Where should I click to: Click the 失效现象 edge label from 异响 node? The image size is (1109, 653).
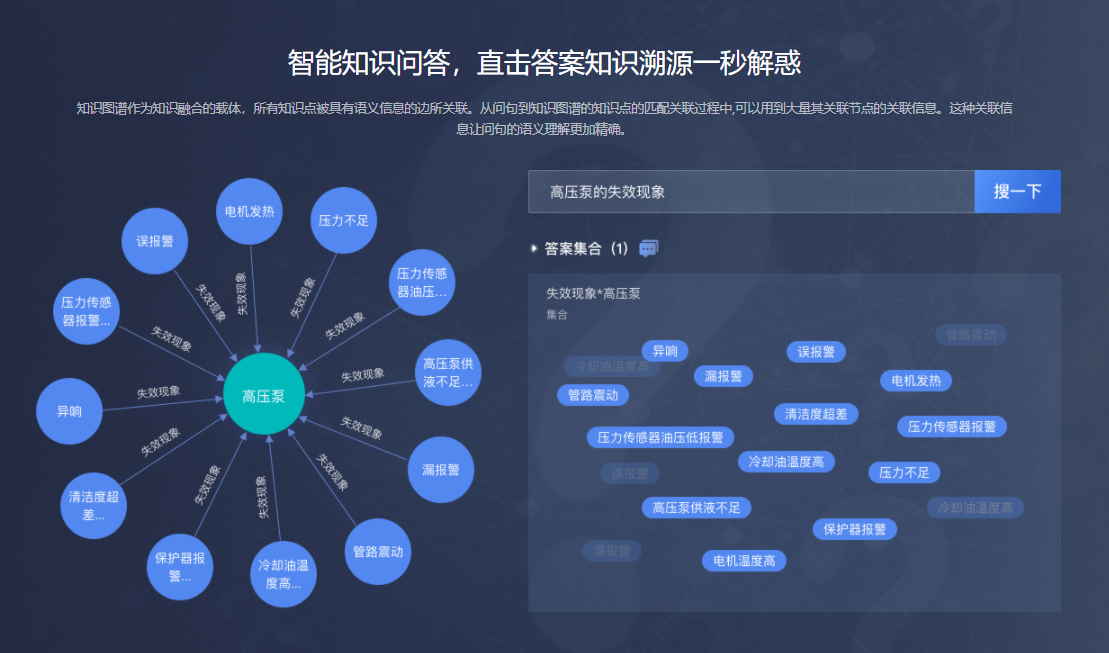pyautogui.click(x=158, y=392)
